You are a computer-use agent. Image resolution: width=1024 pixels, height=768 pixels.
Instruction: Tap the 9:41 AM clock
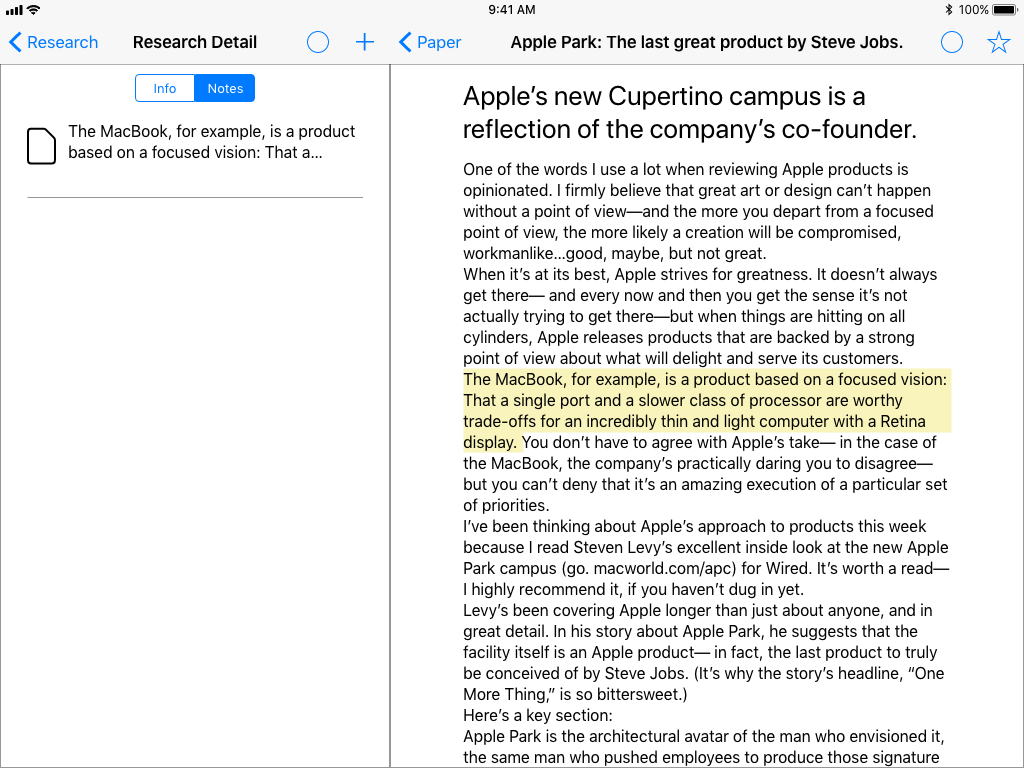tap(512, 10)
